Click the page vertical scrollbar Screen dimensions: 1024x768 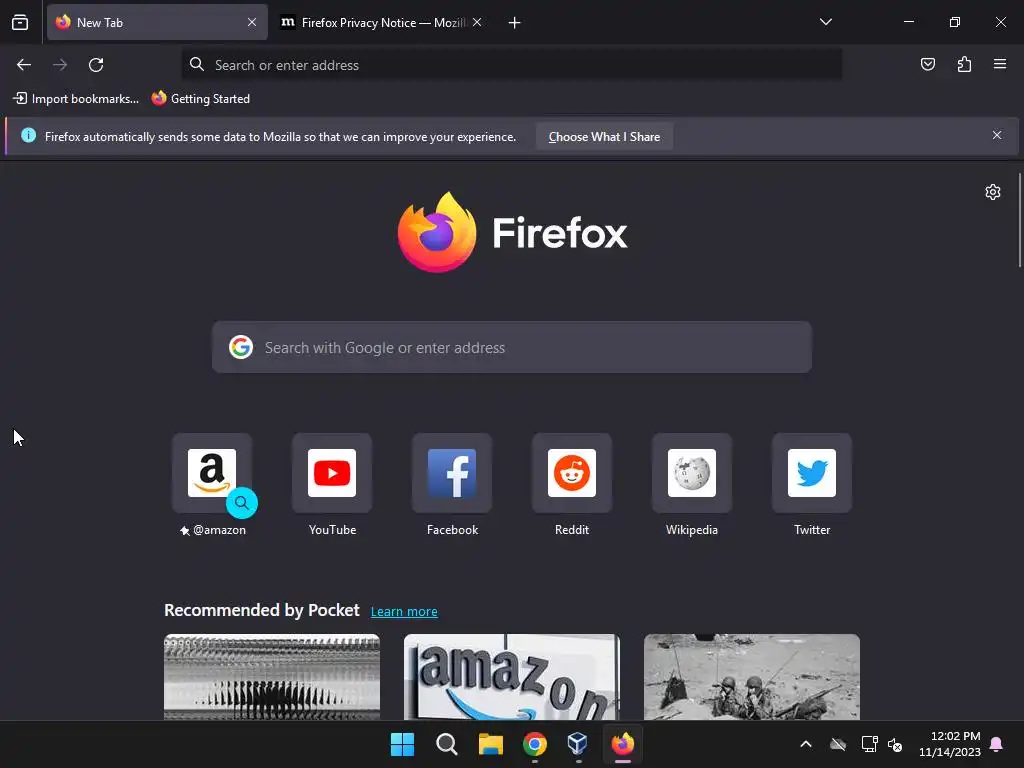(1019, 220)
